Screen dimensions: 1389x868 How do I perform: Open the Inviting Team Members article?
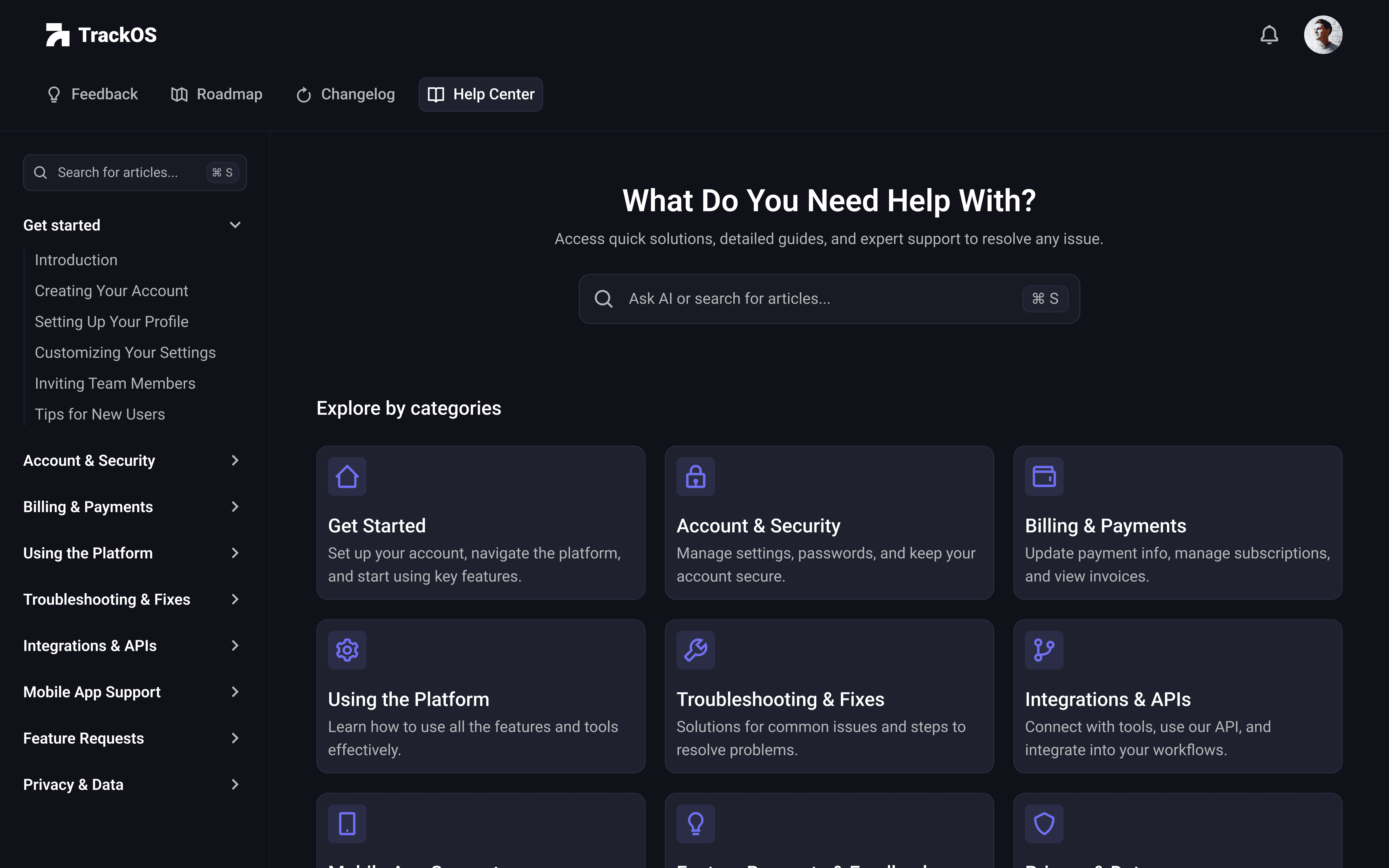(115, 383)
